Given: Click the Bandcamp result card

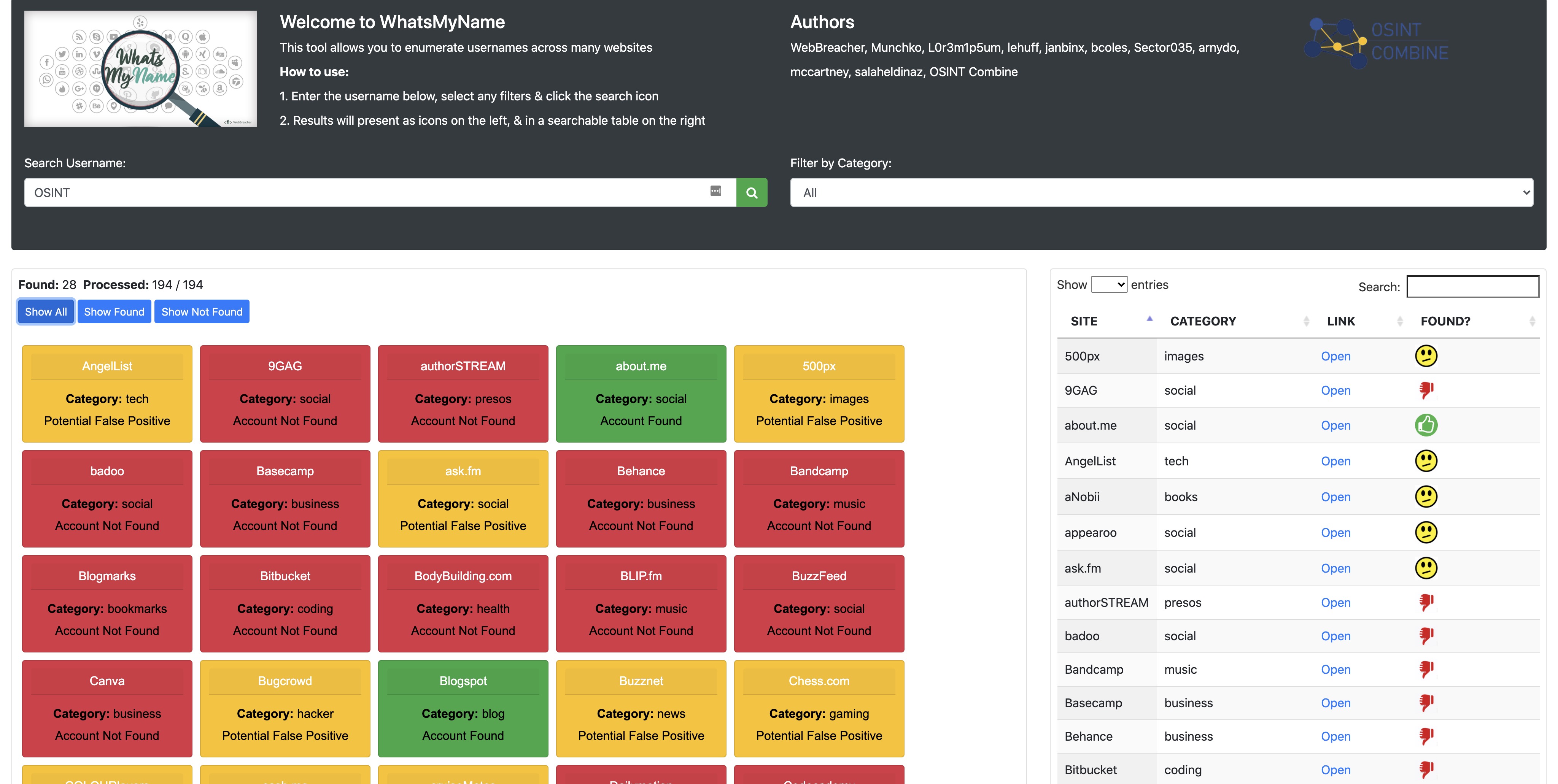Looking at the screenshot, I should [819, 499].
